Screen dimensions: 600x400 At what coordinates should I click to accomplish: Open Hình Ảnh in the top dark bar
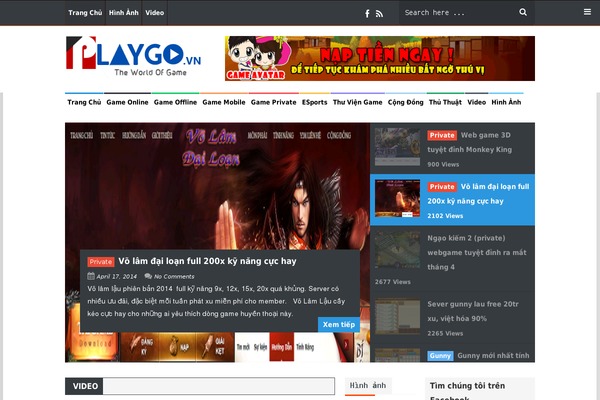(x=124, y=13)
